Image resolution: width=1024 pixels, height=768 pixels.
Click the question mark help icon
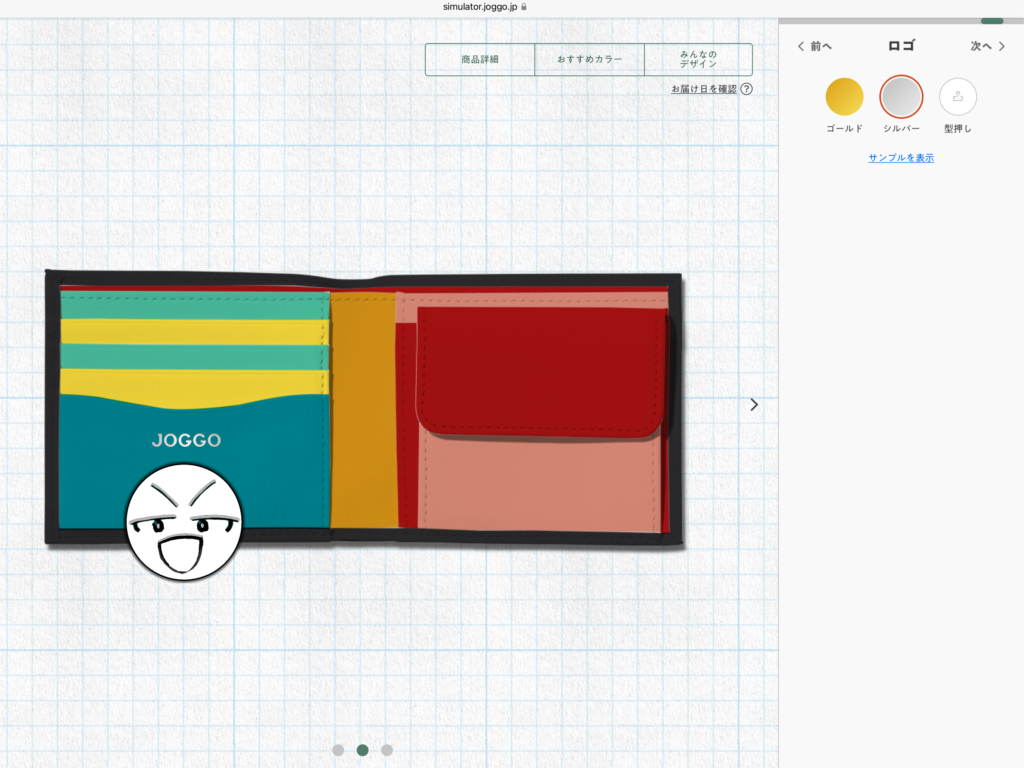747,89
